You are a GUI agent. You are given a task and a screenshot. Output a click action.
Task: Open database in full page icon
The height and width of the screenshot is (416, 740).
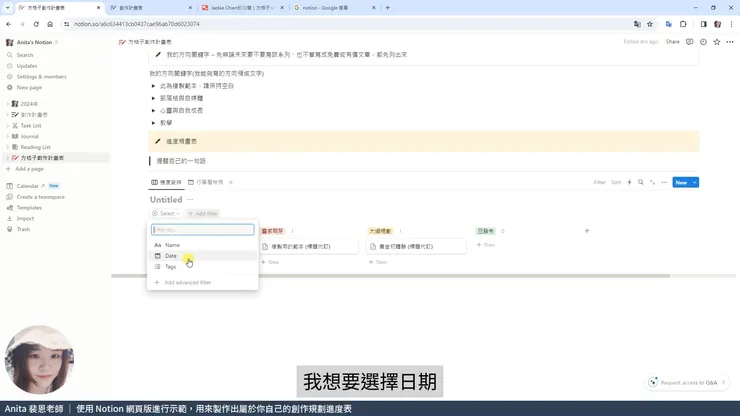click(652, 182)
